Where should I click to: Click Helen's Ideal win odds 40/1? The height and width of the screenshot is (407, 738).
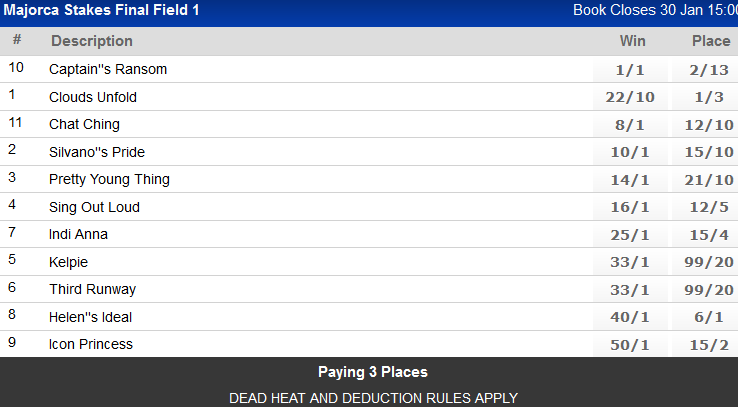pos(632,317)
